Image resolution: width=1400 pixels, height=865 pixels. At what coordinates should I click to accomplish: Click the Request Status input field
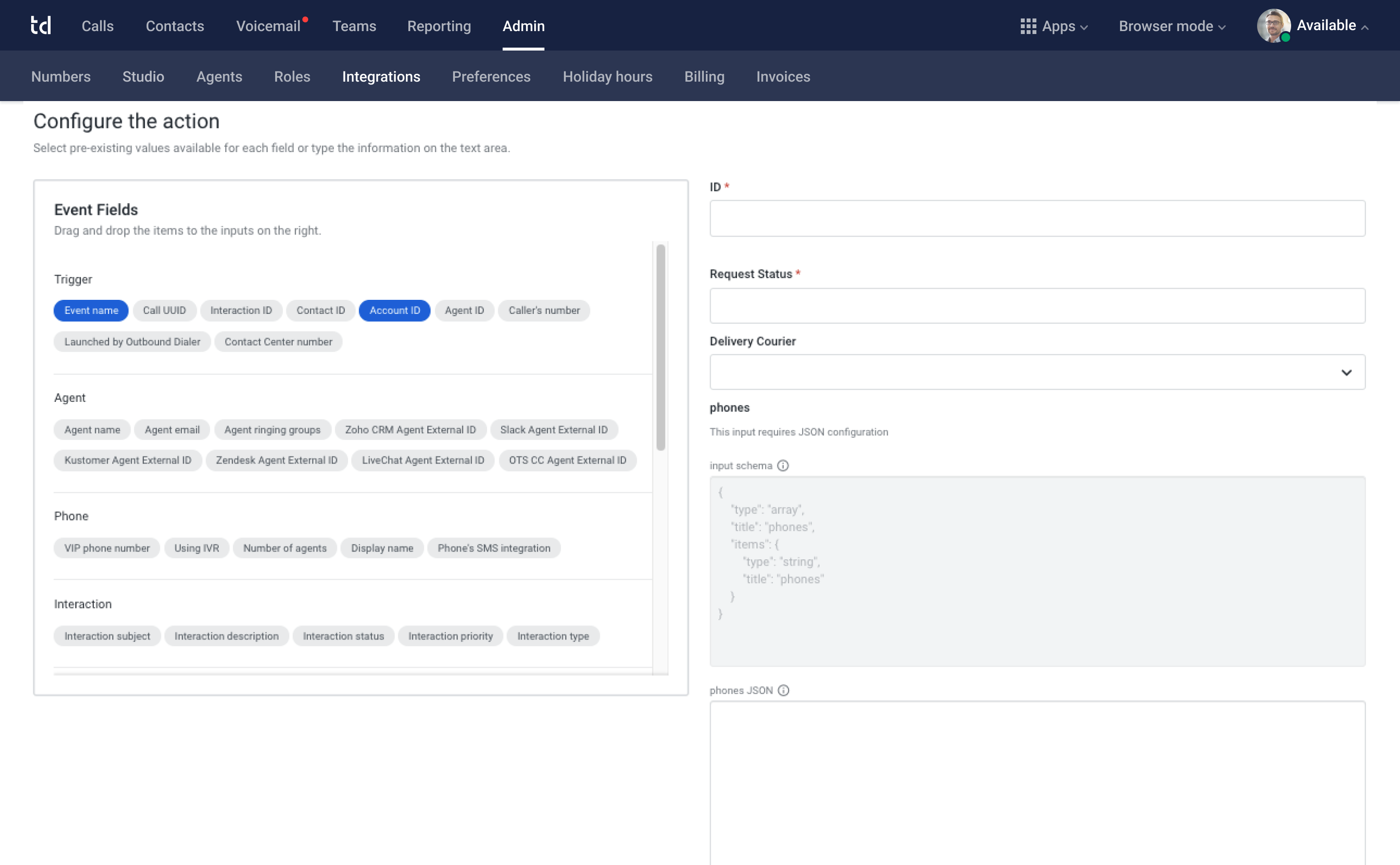point(1037,306)
